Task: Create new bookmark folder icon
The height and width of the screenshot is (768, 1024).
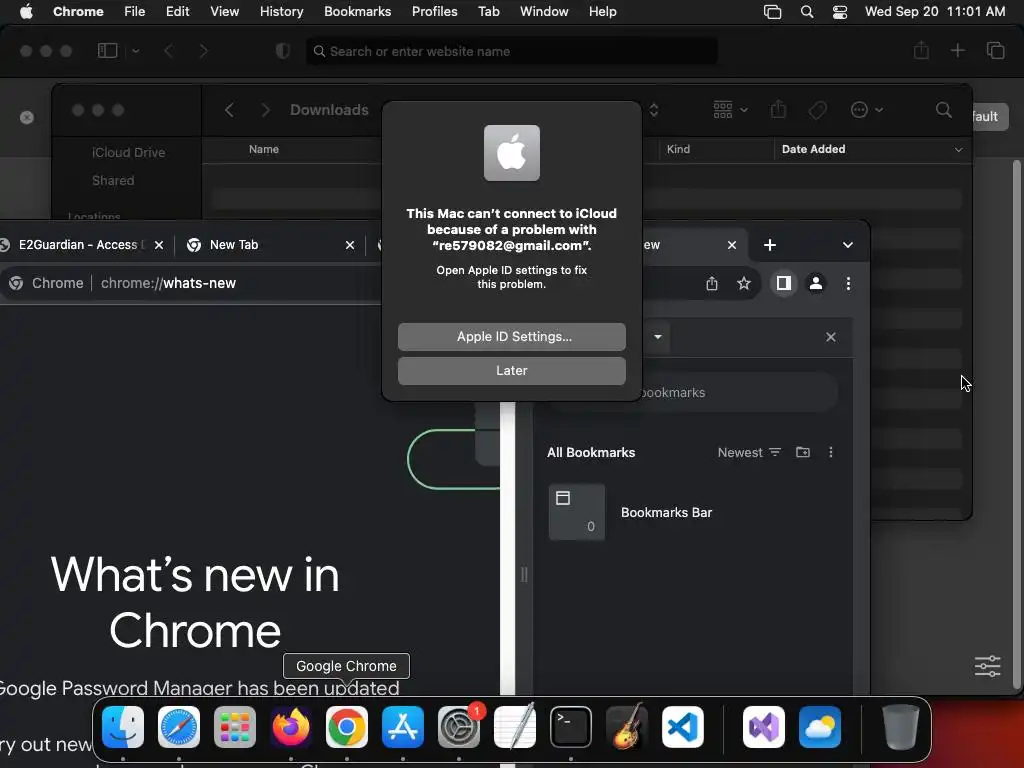Action: pos(803,452)
